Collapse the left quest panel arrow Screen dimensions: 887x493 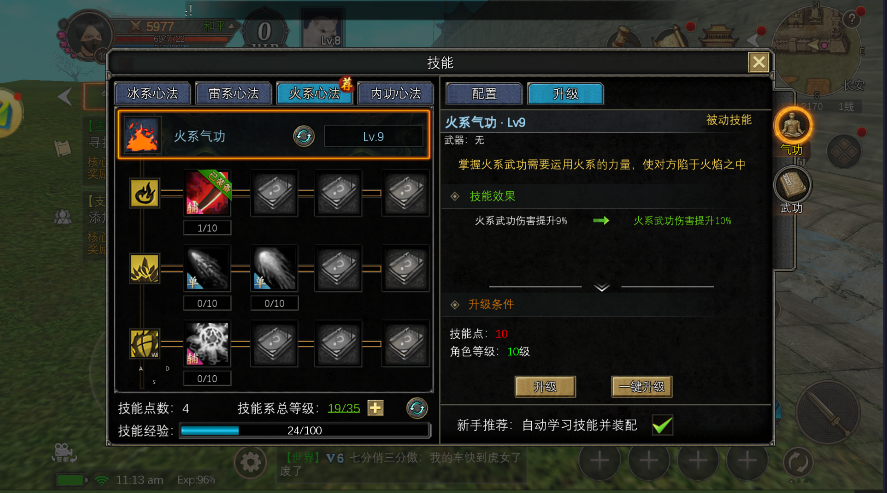pyautogui.click(x=64, y=97)
